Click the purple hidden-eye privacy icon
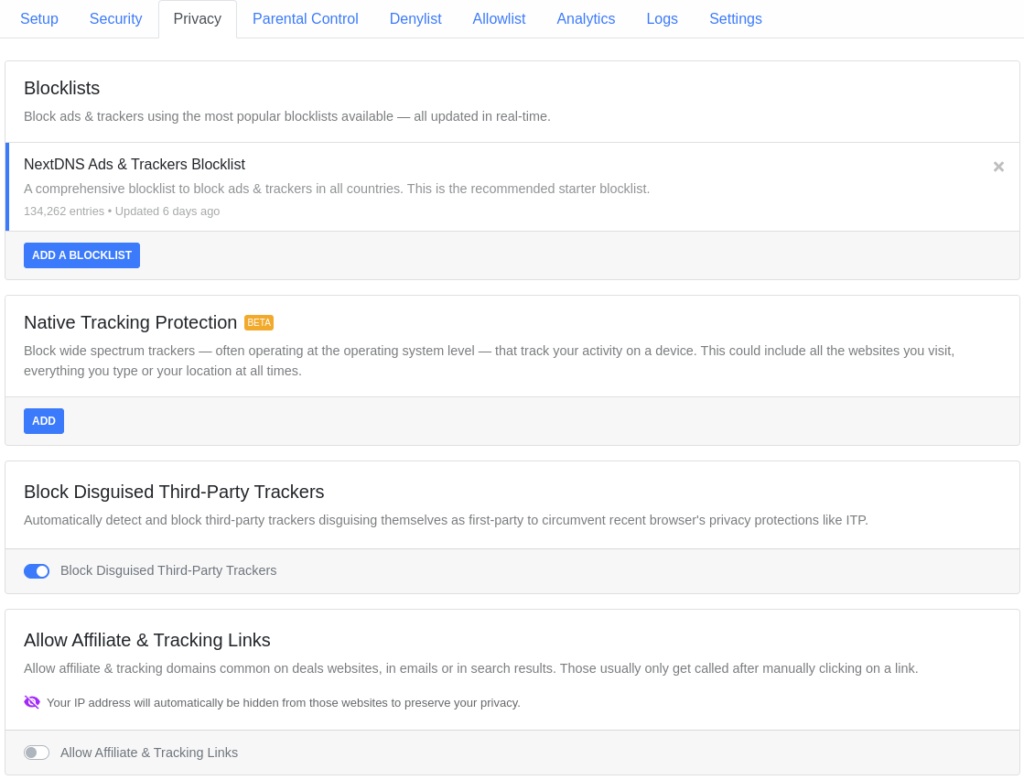This screenshot has width=1024, height=780. tap(32, 702)
